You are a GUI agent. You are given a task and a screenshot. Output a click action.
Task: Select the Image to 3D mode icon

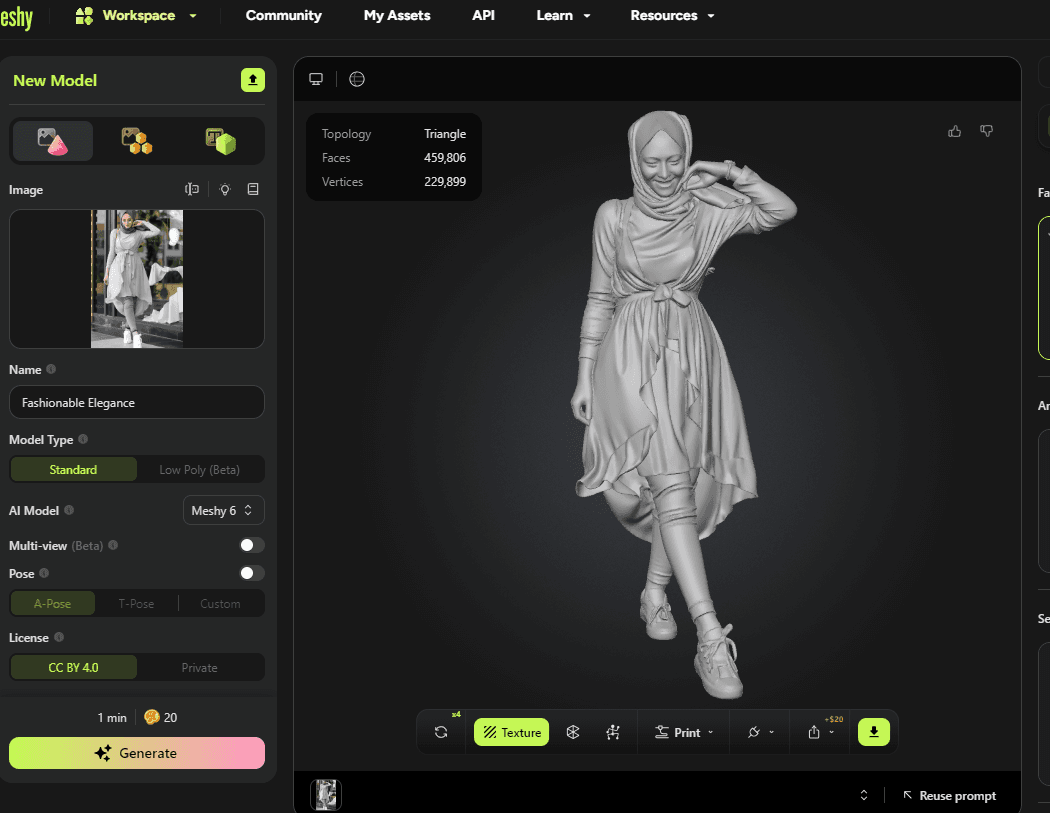(53, 141)
